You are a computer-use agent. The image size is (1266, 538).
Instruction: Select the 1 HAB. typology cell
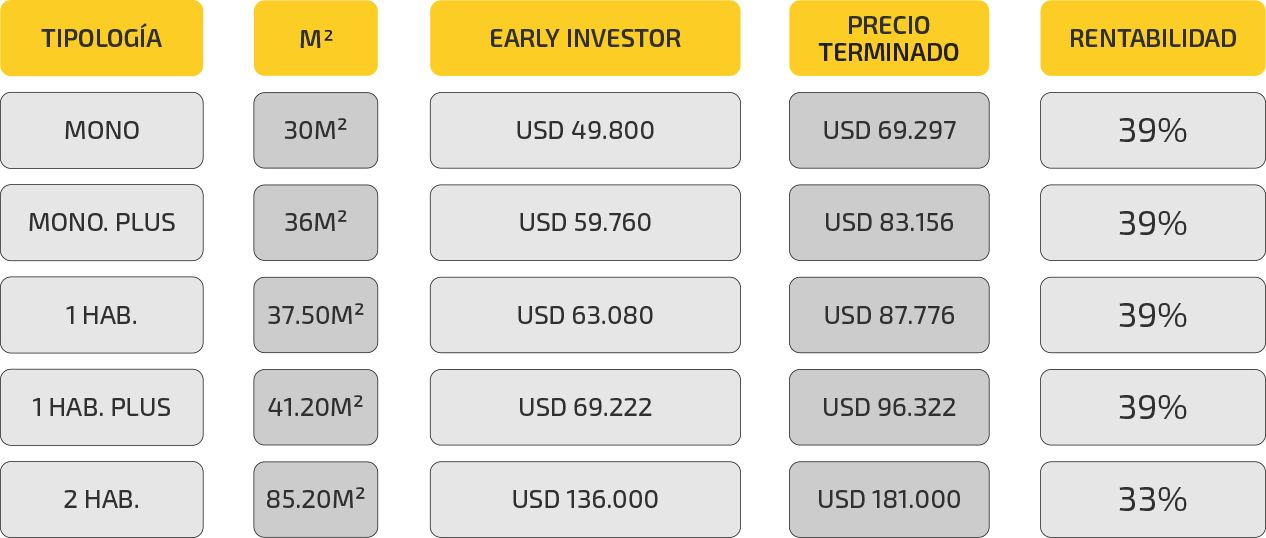click(101, 315)
